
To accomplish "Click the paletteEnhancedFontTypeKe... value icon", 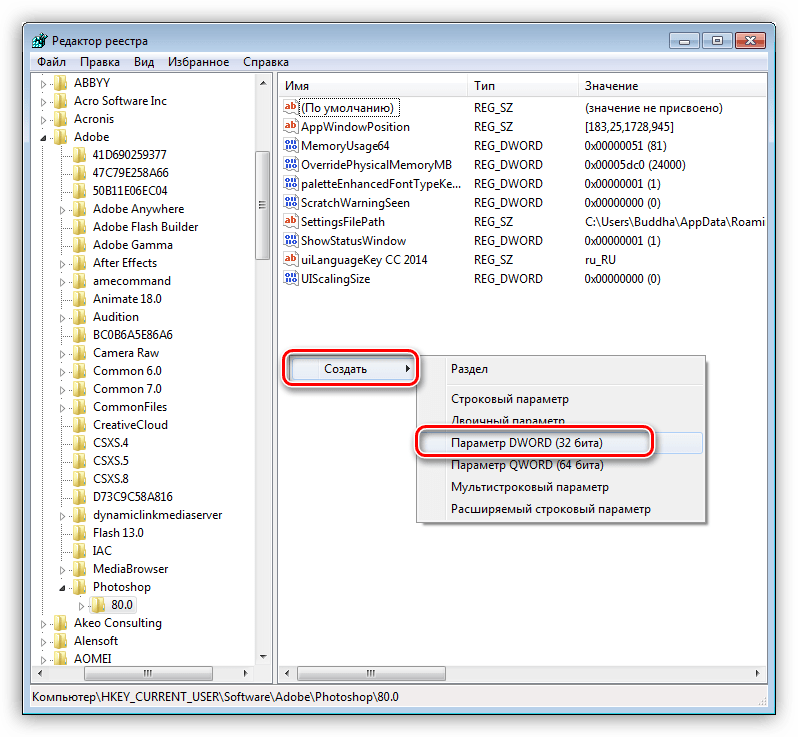I will (291, 183).
